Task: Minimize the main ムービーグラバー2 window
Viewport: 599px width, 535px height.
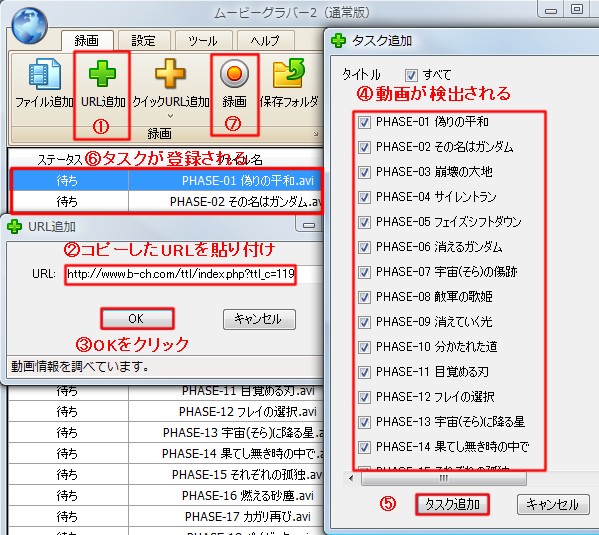Action: 550,10
